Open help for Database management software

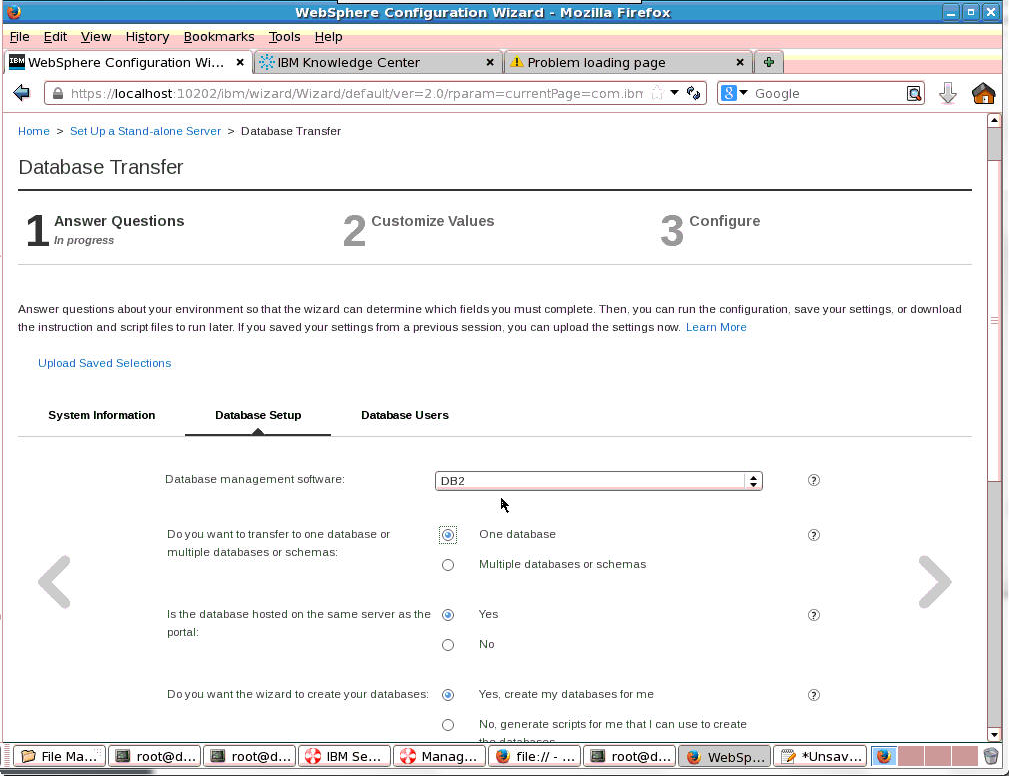tap(813, 480)
